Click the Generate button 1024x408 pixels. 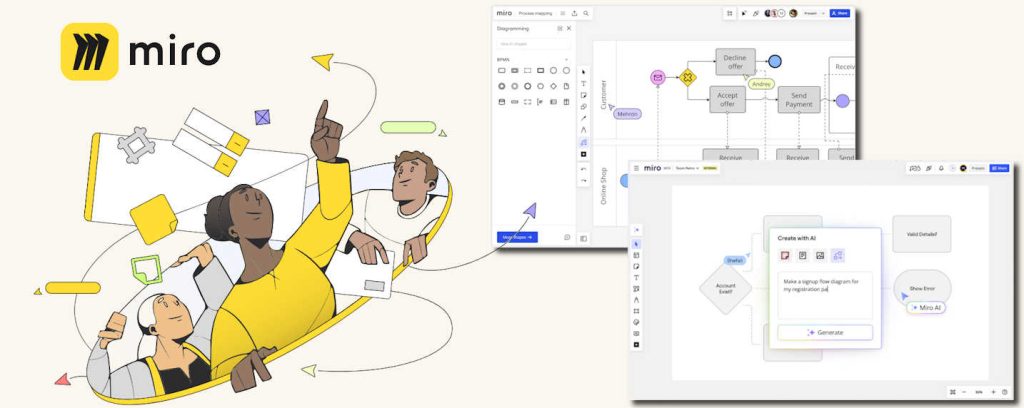pyautogui.click(x=825, y=332)
